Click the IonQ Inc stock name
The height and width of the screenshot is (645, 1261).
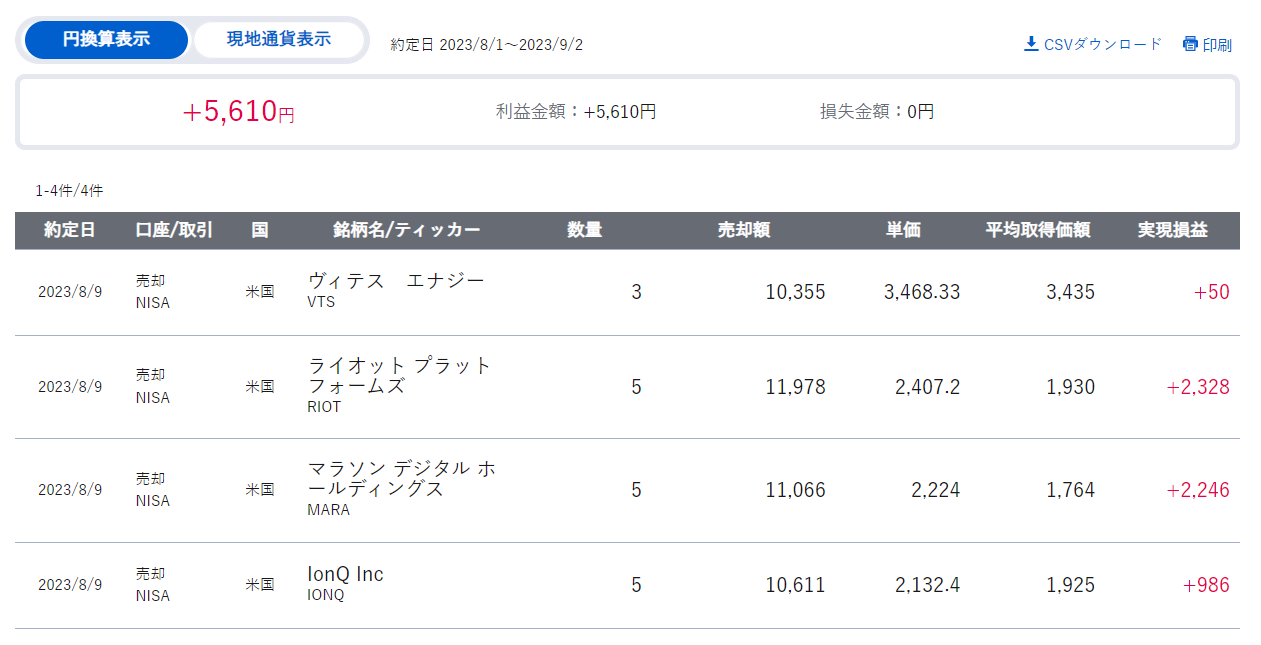345,574
